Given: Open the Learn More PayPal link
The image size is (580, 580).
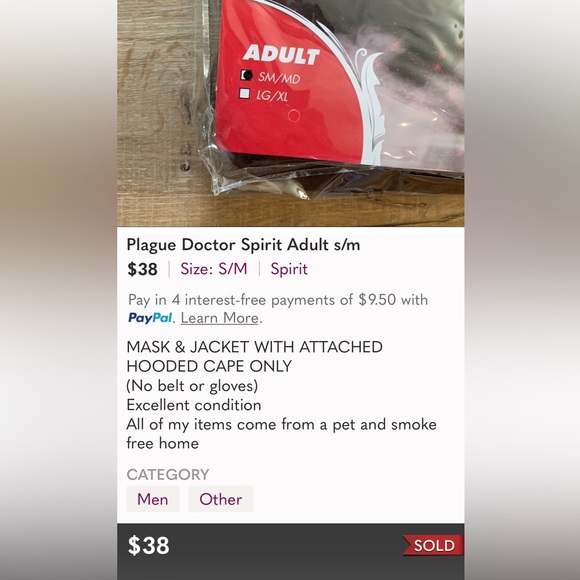Looking at the screenshot, I should coord(220,318).
